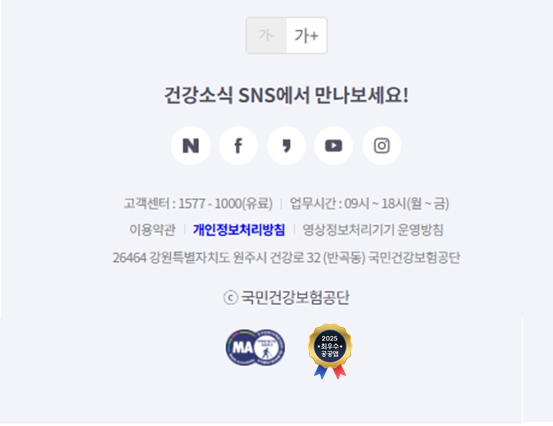
Task: Open the 이용약관 link
Action: coord(152,230)
